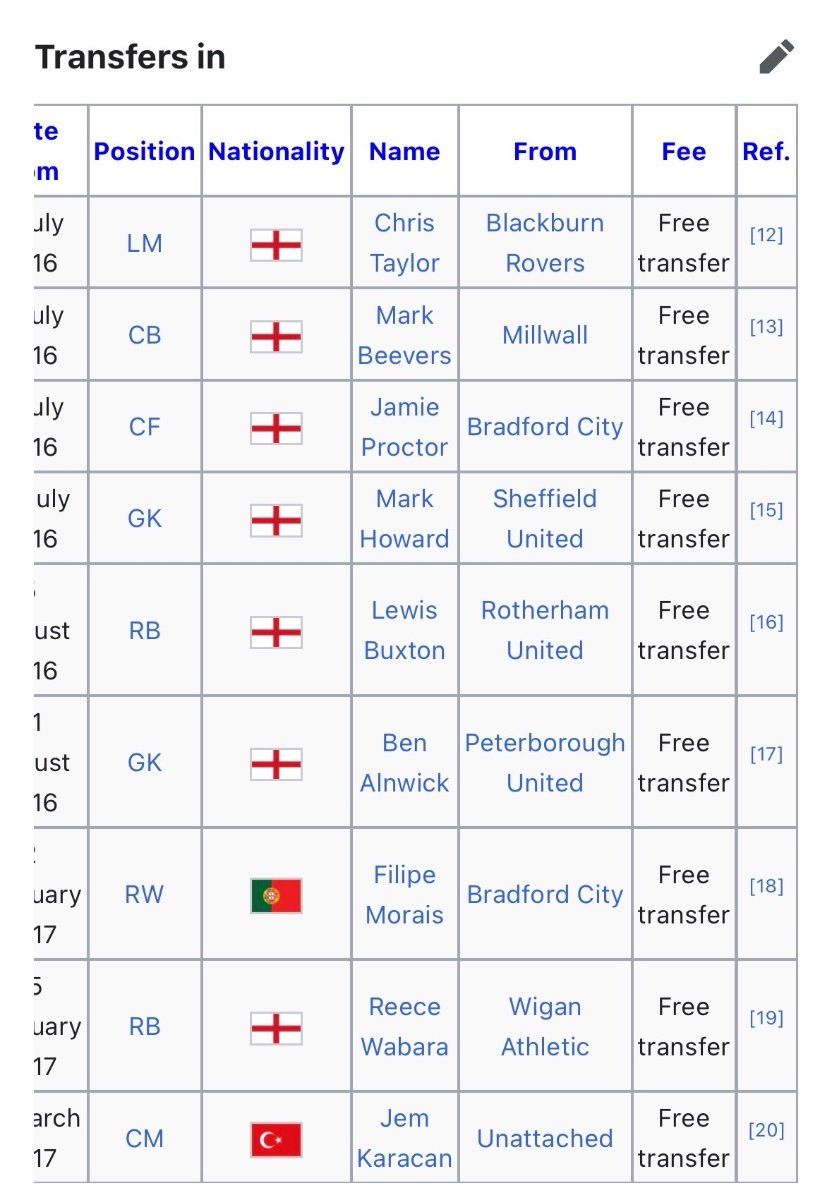832x1200 pixels.
Task: Click the Turkey flag for Jem Karacan
Action: tap(276, 1139)
